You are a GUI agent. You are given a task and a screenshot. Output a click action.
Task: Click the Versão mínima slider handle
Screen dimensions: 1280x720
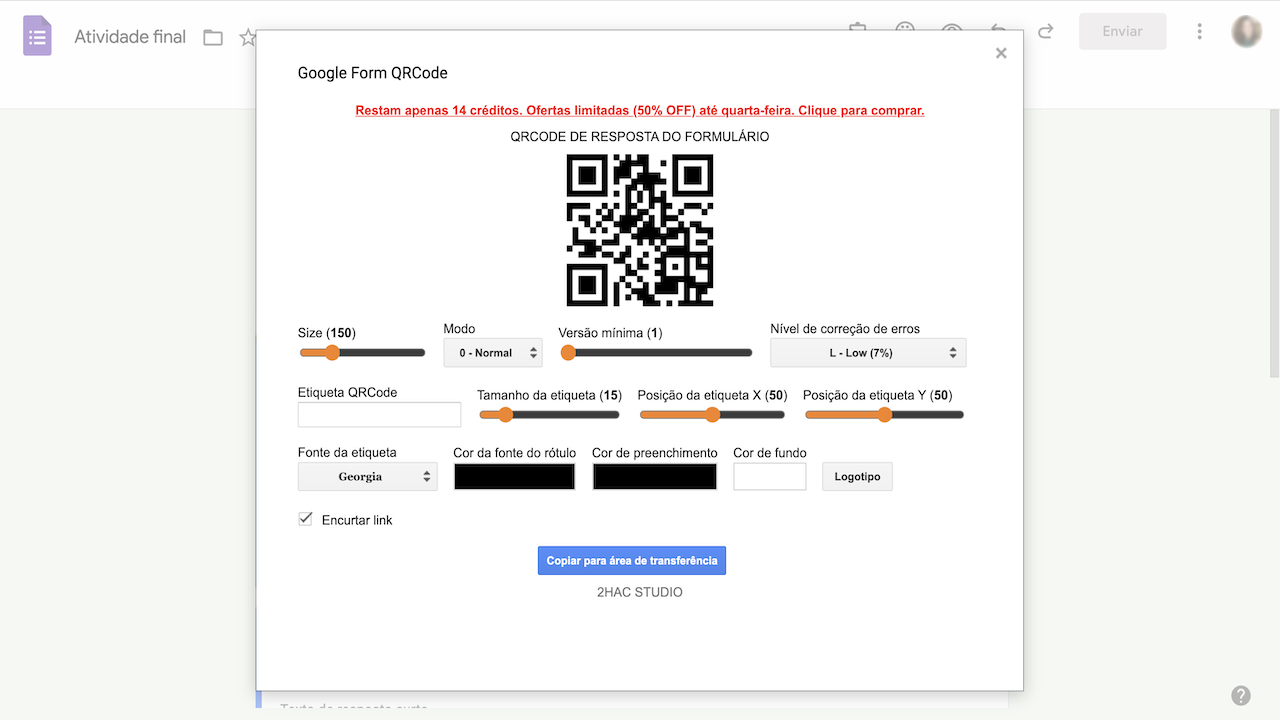coord(568,353)
